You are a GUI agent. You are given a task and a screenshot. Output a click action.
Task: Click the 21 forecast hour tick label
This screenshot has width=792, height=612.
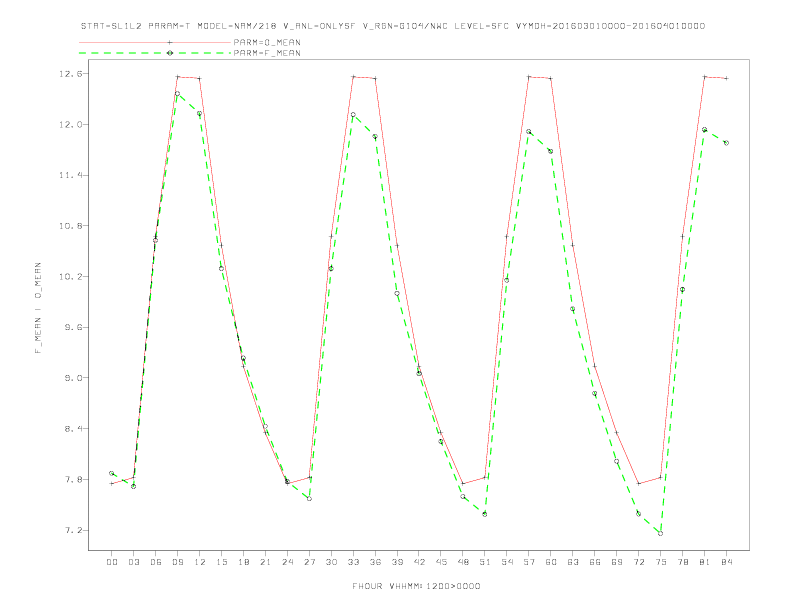click(x=265, y=562)
